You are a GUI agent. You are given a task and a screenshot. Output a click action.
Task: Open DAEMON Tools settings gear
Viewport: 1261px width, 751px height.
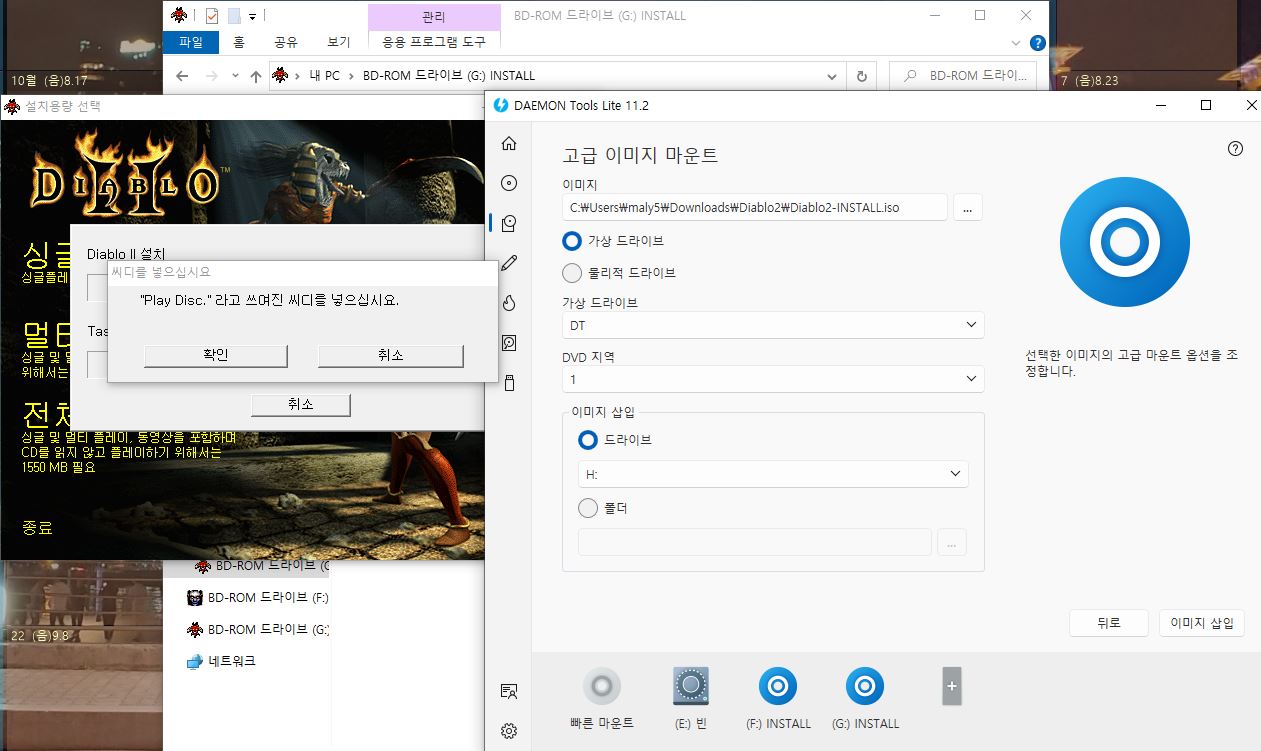point(509,731)
